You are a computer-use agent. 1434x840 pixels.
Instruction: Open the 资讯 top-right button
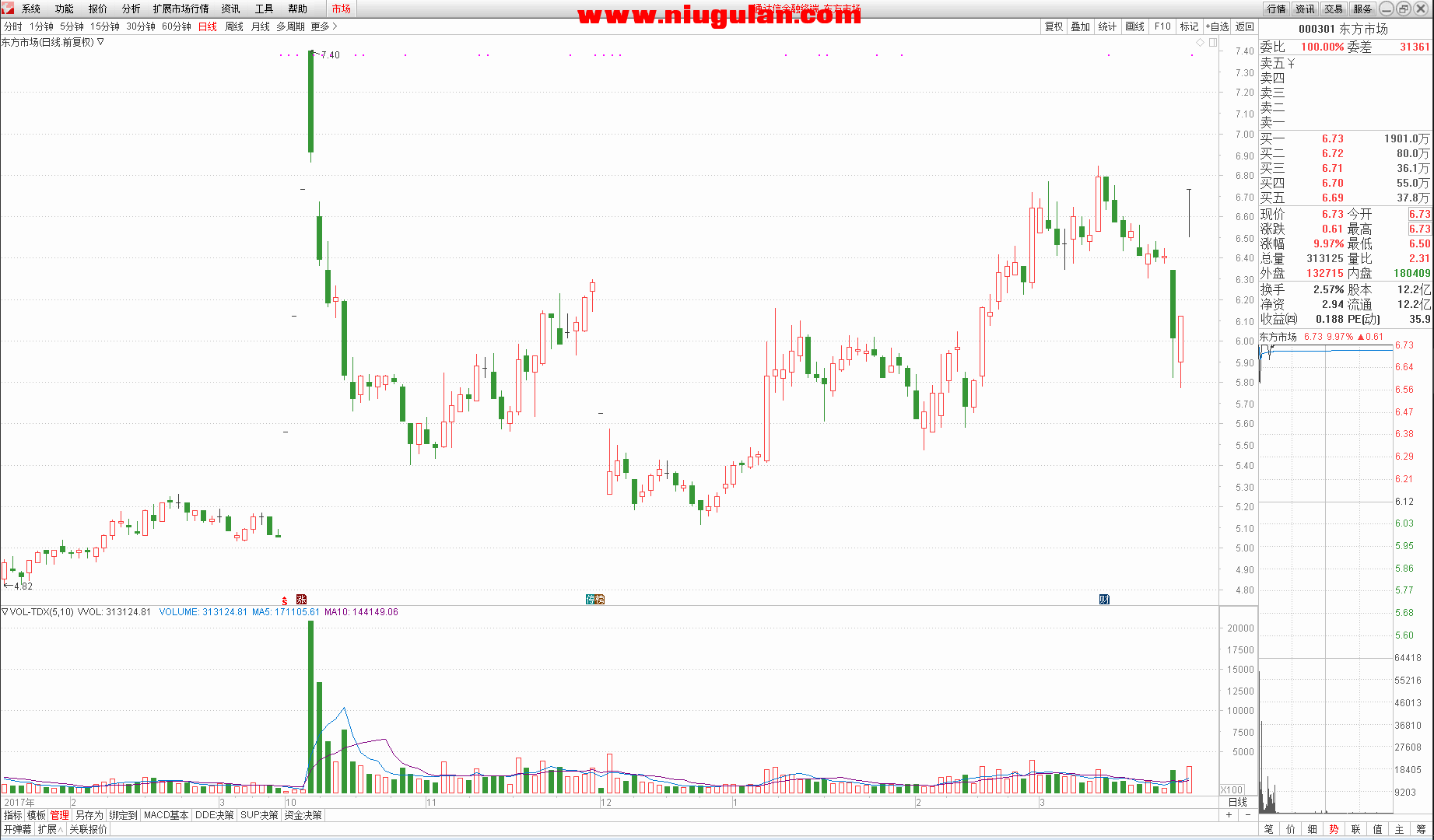[1305, 9]
